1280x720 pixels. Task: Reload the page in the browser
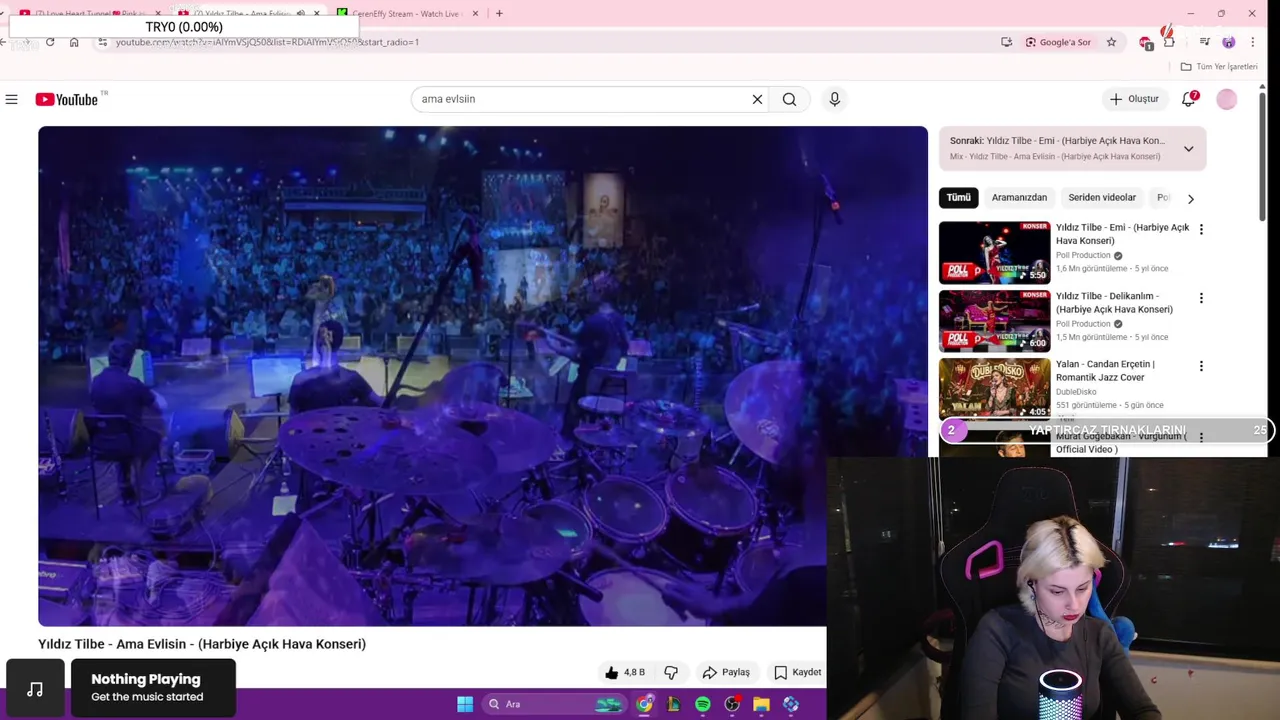click(50, 42)
